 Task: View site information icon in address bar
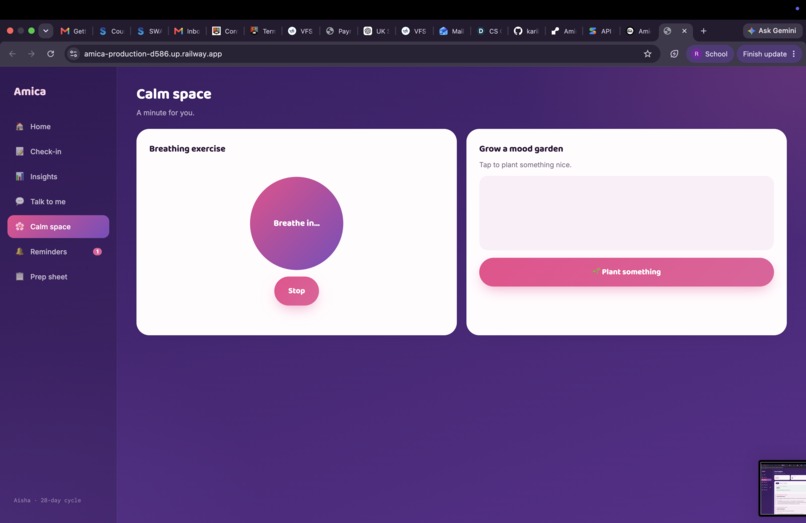click(74, 53)
